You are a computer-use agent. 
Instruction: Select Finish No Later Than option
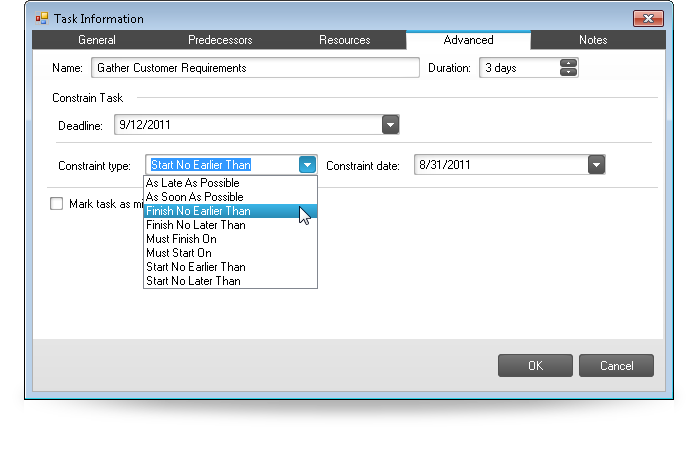point(230,225)
